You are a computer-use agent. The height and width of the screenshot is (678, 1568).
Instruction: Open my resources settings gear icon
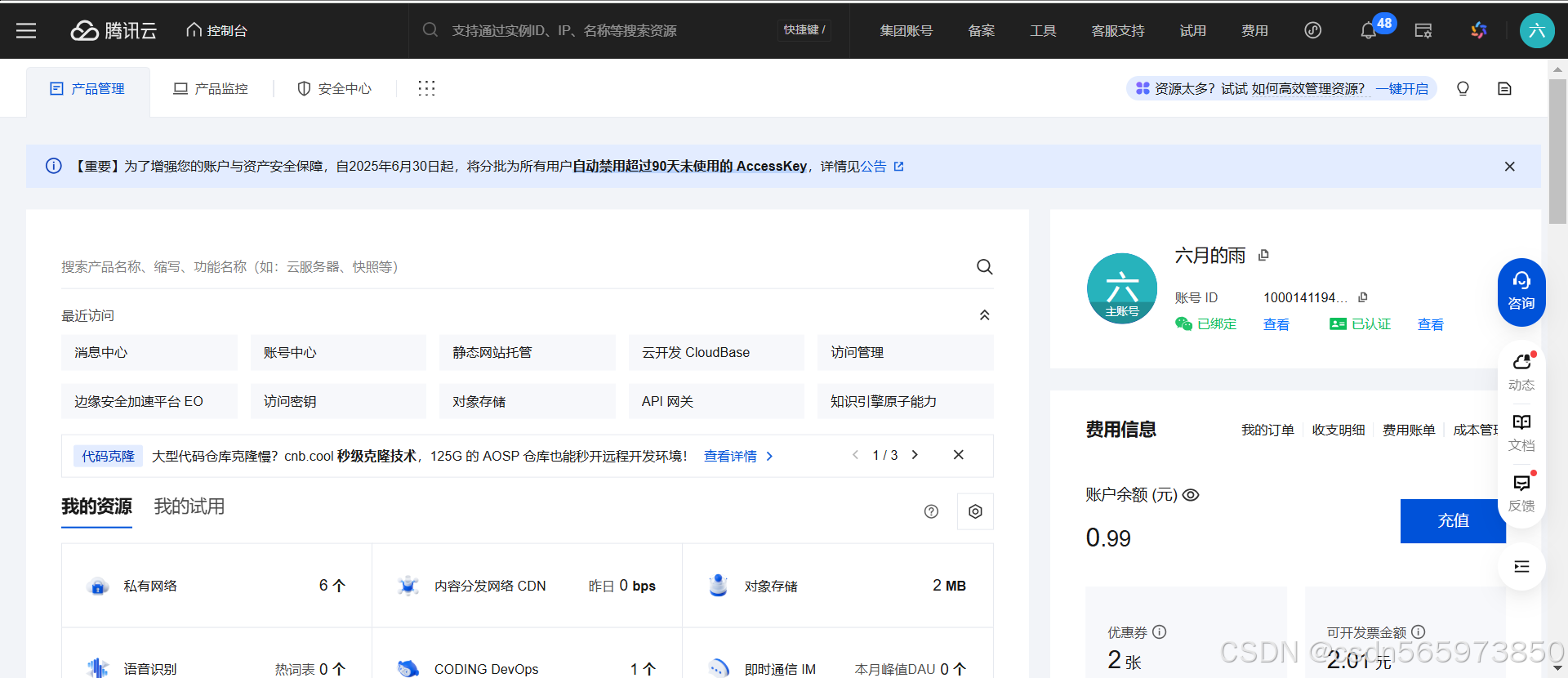975,511
